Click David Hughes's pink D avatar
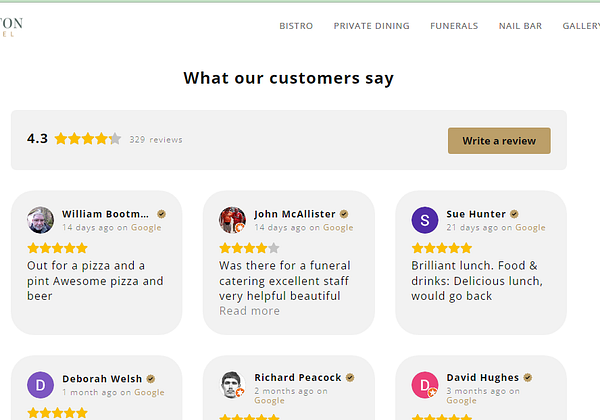The image size is (600, 420). (425, 385)
